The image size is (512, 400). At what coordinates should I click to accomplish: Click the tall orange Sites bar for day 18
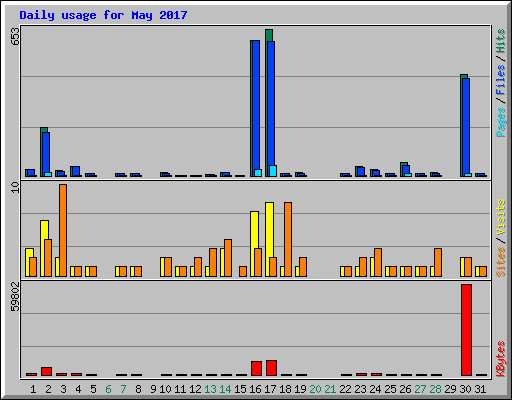[288, 239]
